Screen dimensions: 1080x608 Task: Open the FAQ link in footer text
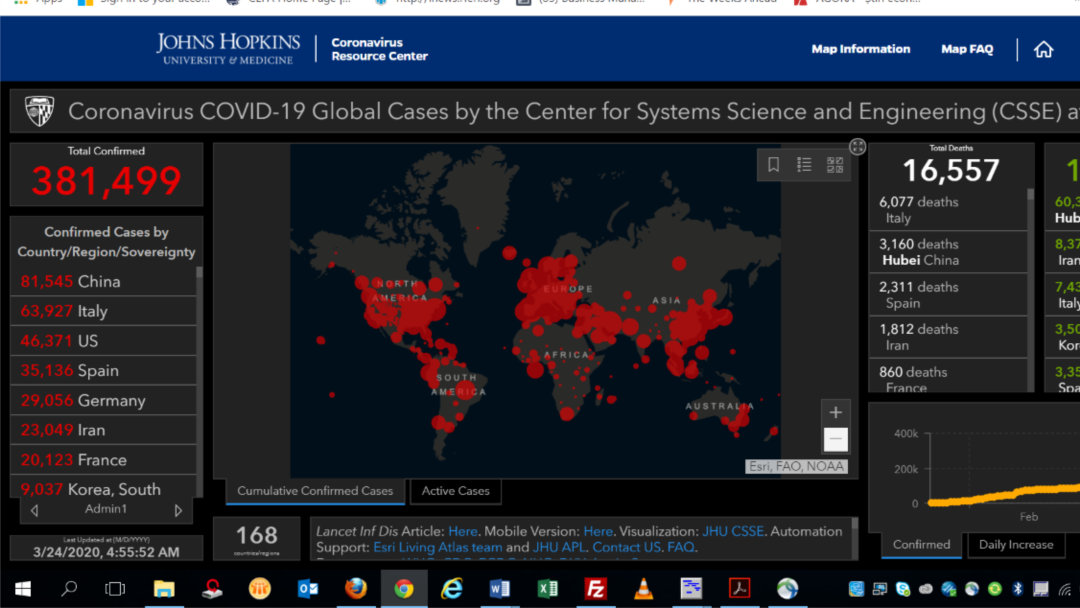tap(681, 547)
